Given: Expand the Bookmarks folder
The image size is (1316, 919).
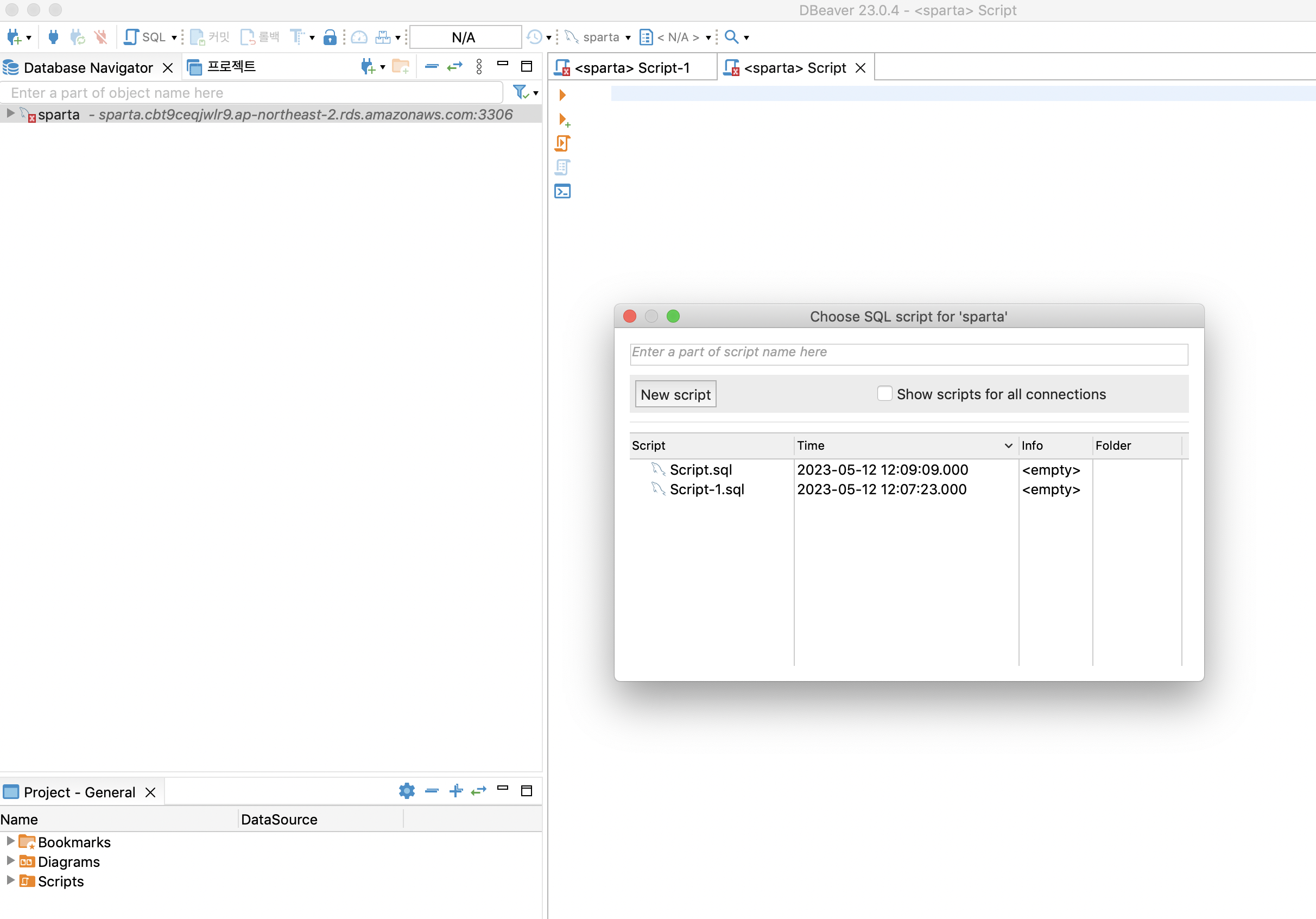Looking at the screenshot, I should pos(10,841).
